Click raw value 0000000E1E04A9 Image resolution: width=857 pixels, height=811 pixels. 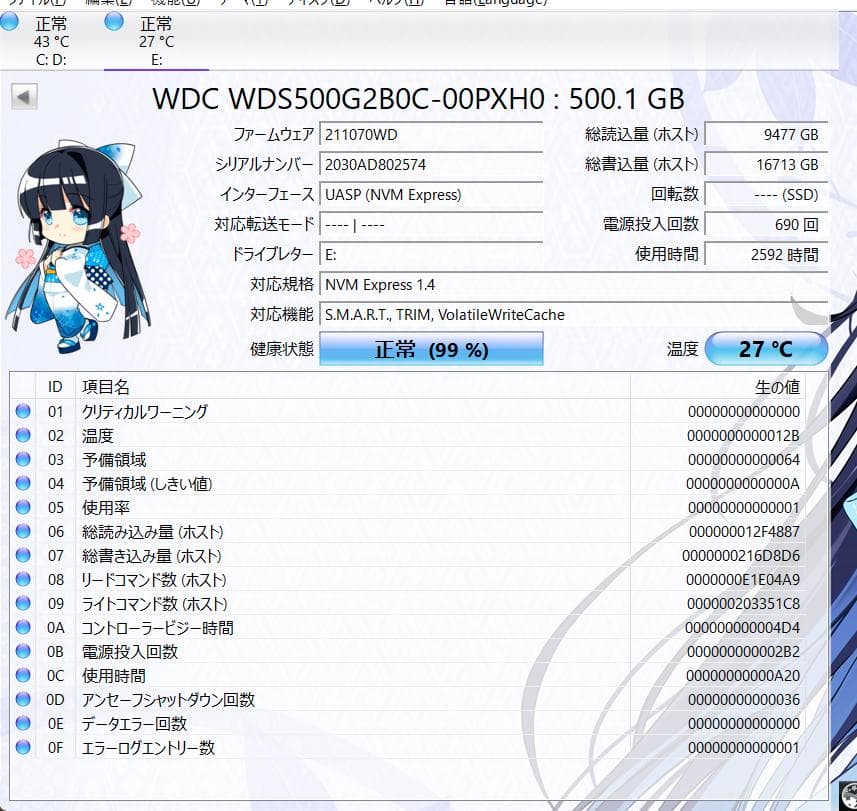(x=743, y=580)
